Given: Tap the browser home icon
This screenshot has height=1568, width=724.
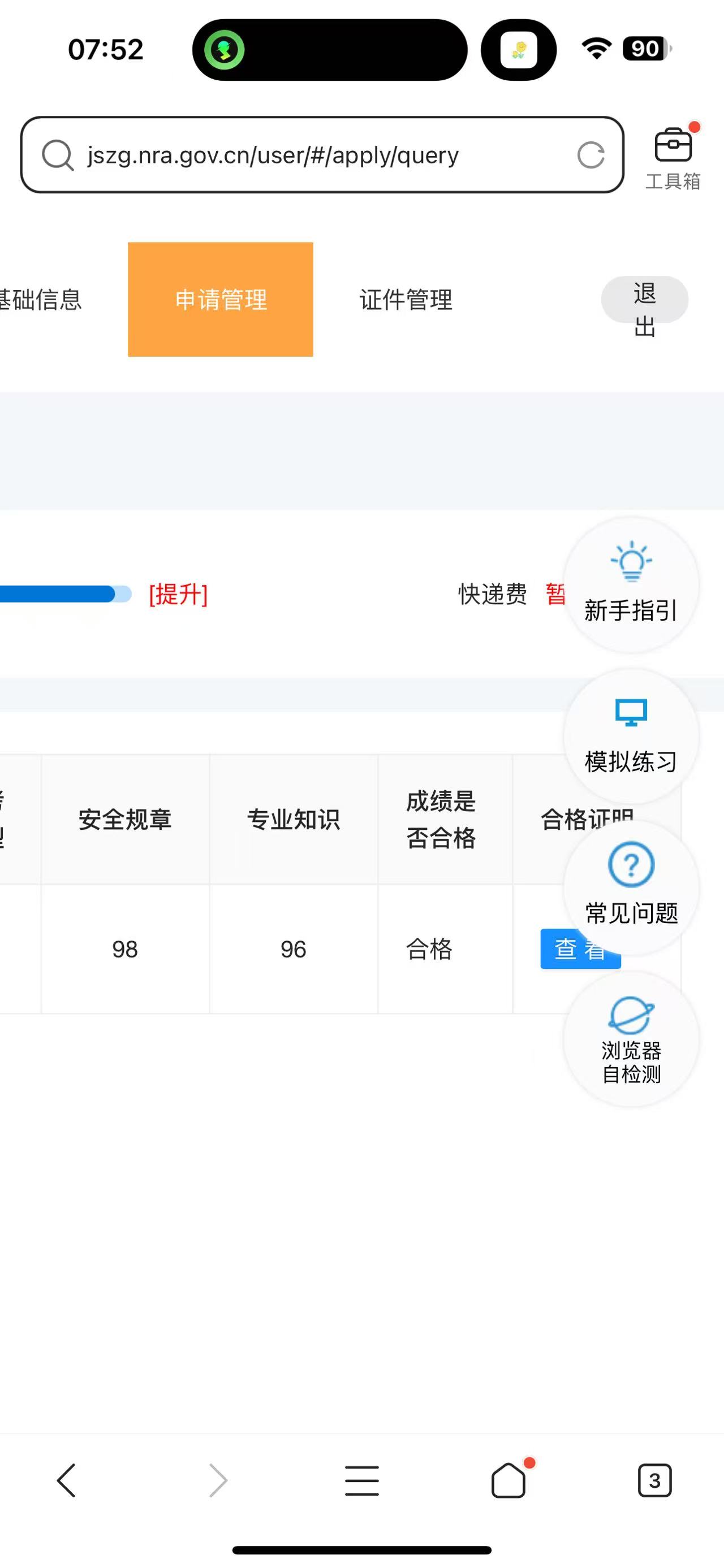Looking at the screenshot, I should pos(508,1480).
